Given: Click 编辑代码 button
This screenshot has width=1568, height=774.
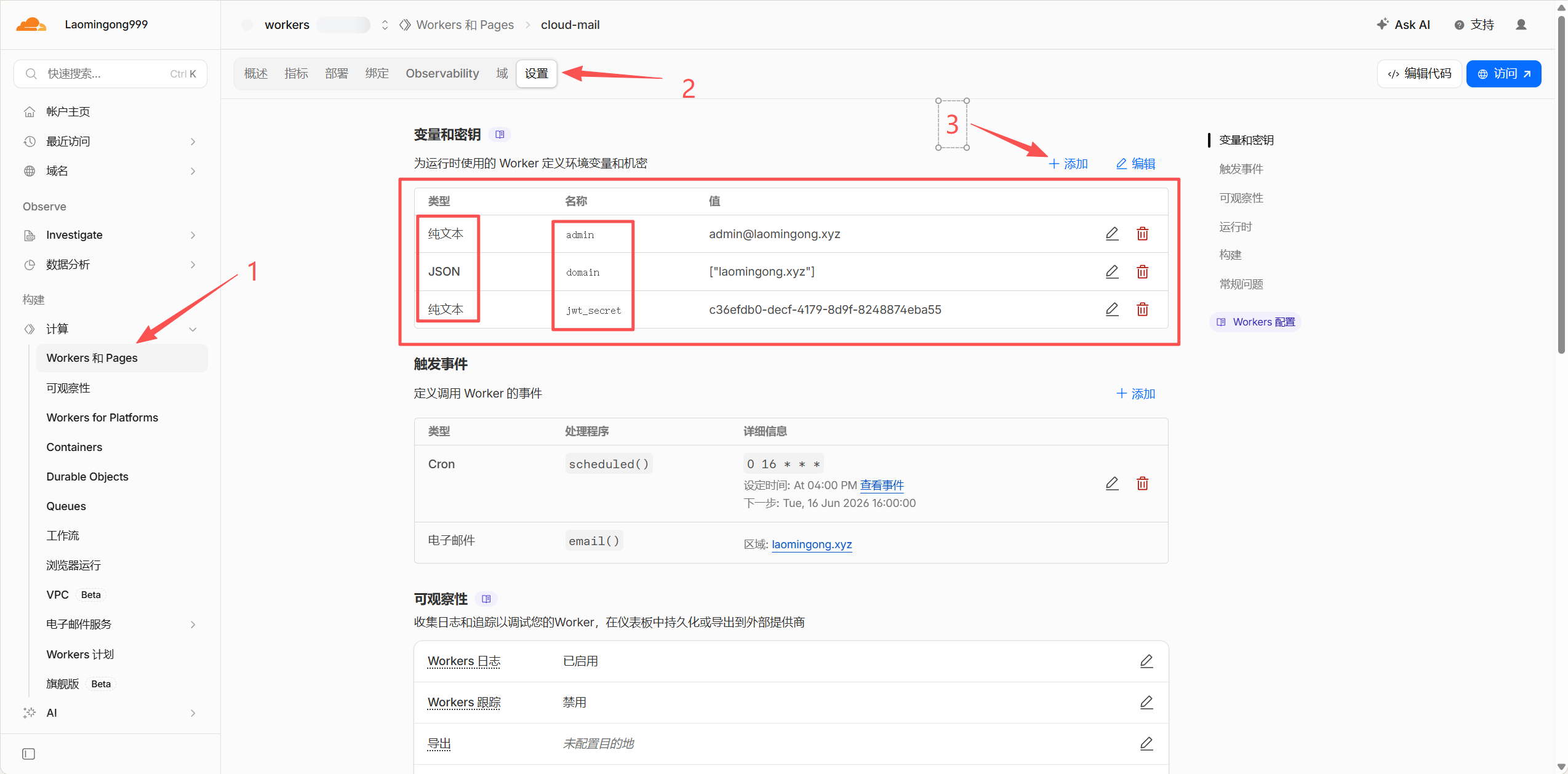Looking at the screenshot, I should [x=1419, y=74].
